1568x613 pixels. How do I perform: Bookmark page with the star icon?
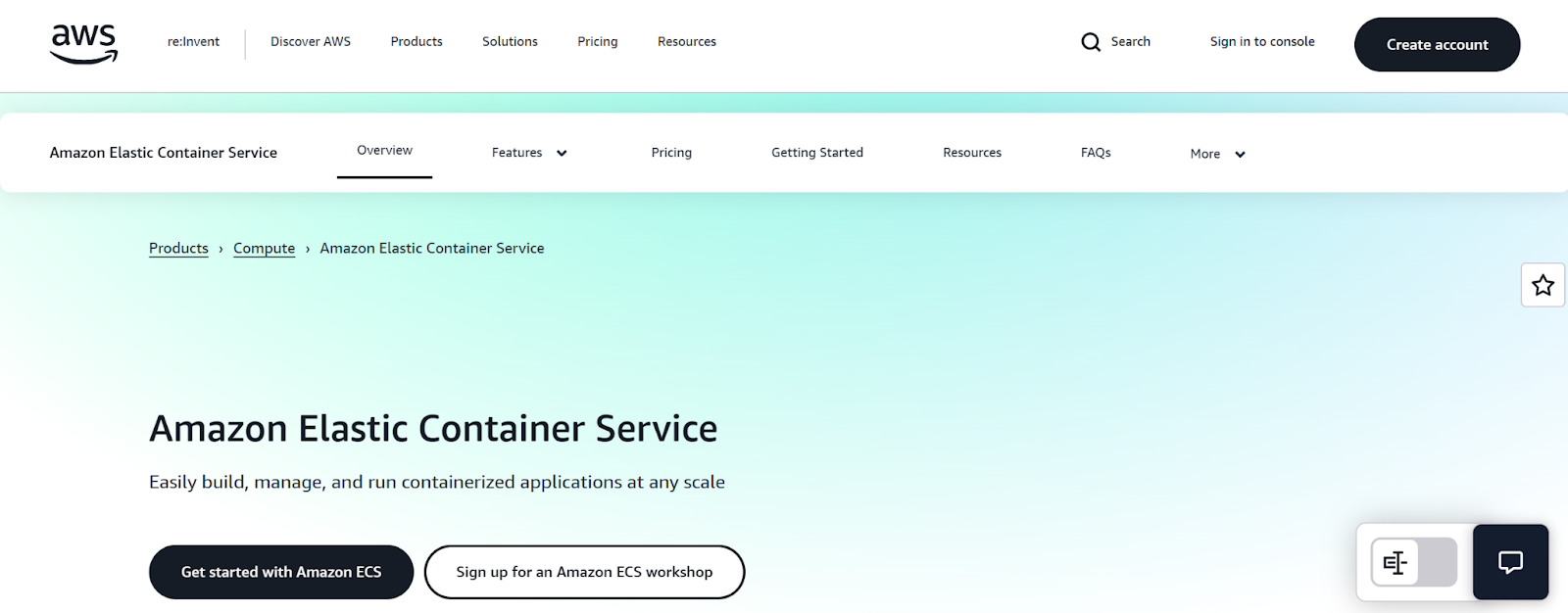[x=1543, y=285]
